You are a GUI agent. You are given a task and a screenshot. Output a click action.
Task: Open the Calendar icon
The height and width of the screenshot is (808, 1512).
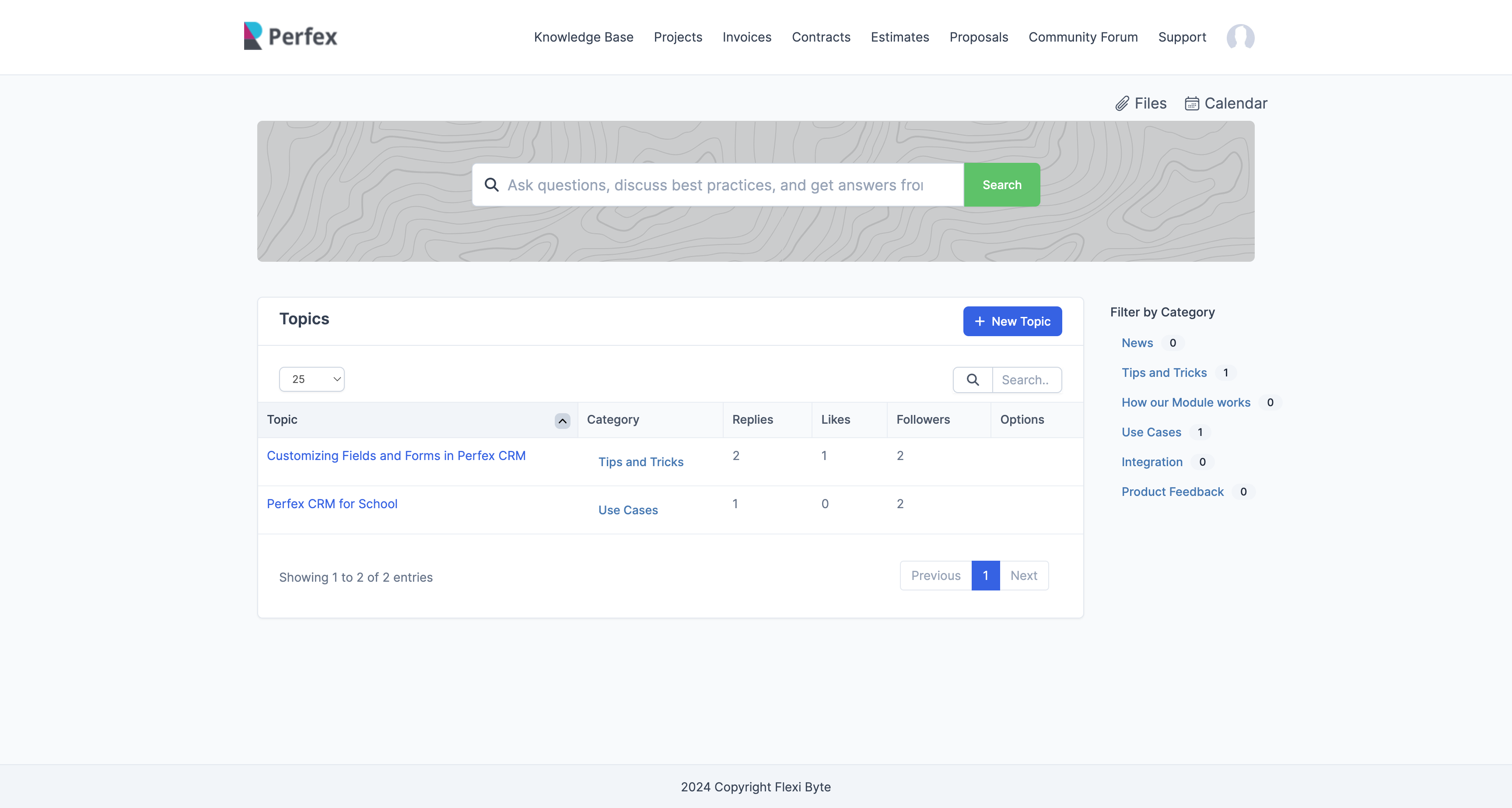tap(1191, 103)
